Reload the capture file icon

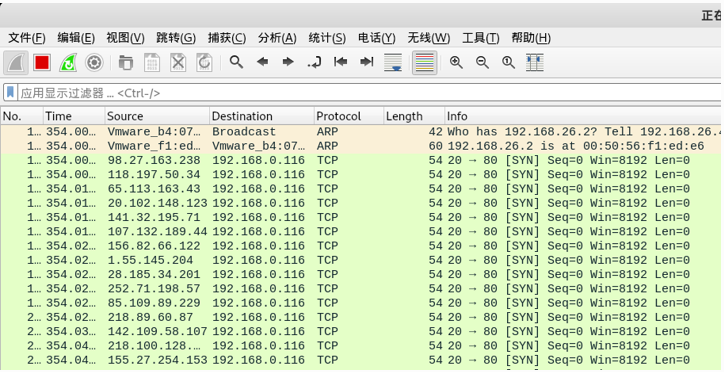pyautogui.click(x=204, y=63)
